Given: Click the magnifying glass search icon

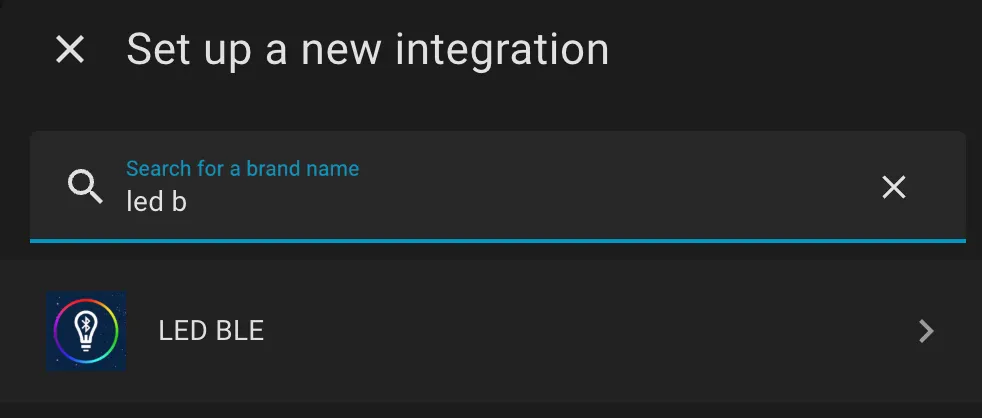Looking at the screenshot, I should (85, 186).
